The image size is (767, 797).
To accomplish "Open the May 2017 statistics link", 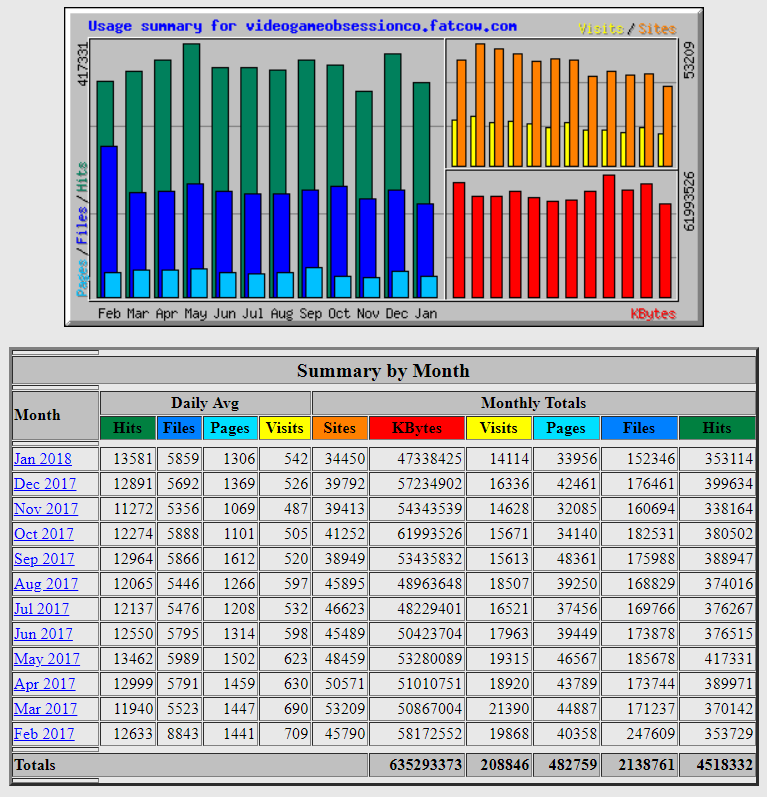I will 45,659.
